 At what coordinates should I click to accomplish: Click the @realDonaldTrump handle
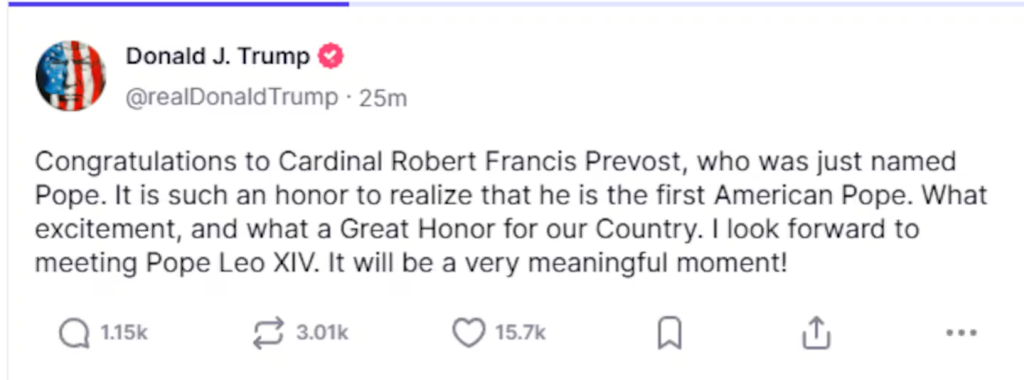coord(232,97)
